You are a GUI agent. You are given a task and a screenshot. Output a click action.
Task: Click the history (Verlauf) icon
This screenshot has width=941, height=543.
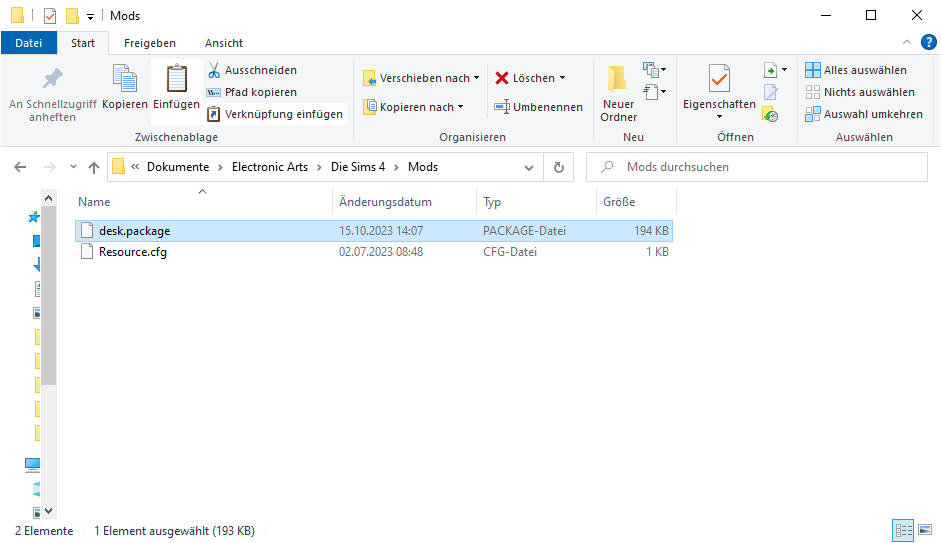[x=771, y=114]
